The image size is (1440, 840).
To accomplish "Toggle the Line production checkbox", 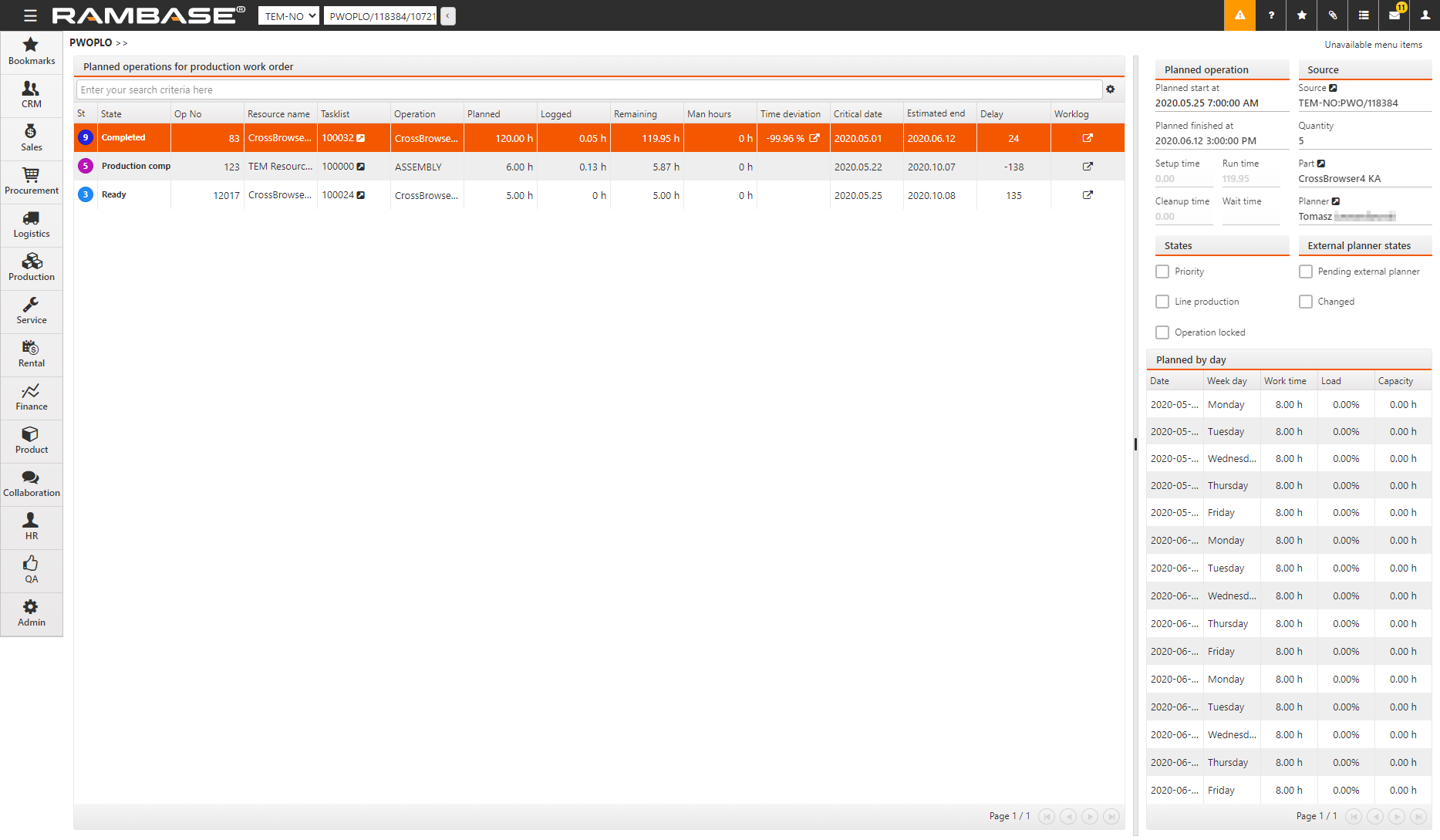I will [x=1162, y=302].
